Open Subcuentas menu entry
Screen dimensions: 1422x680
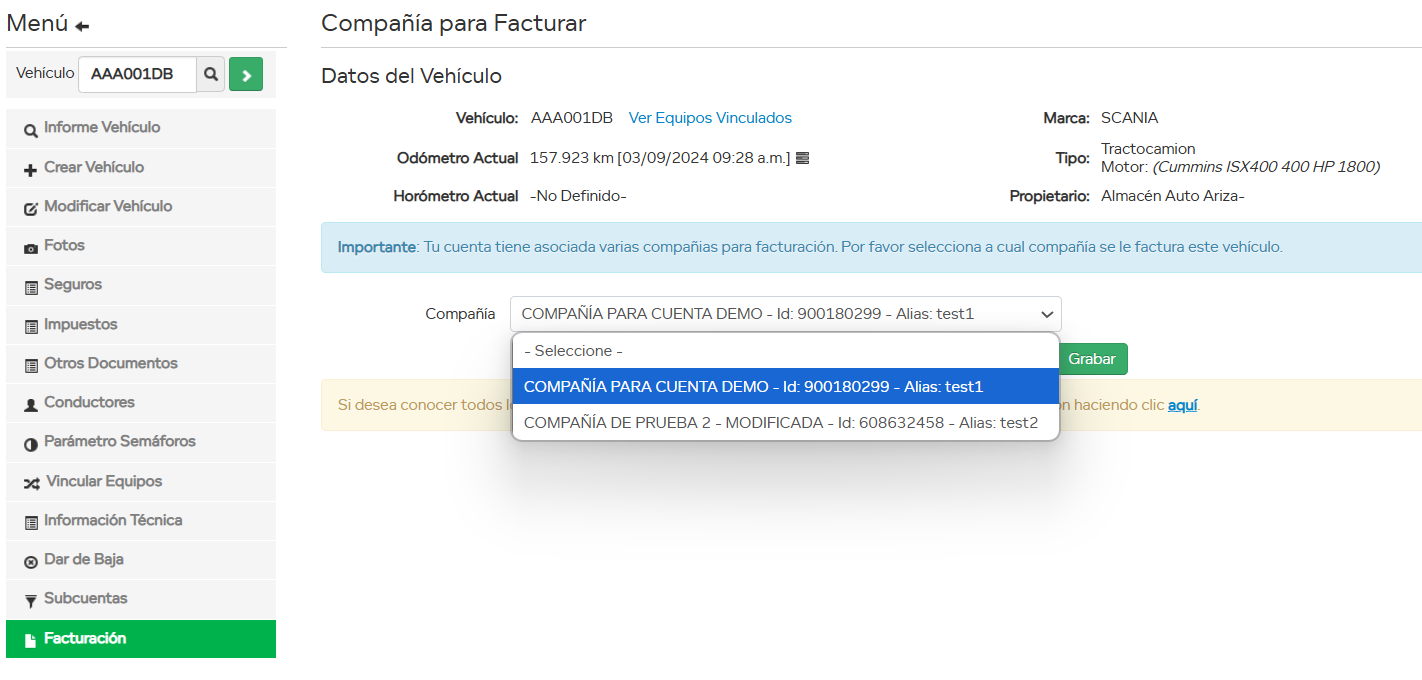point(85,599)
